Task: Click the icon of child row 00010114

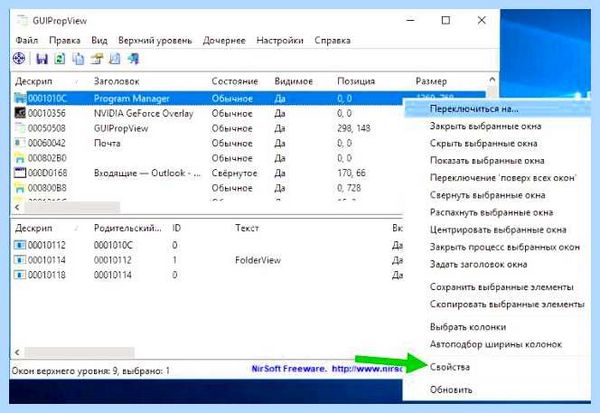Action: click(x=20, y=260)
